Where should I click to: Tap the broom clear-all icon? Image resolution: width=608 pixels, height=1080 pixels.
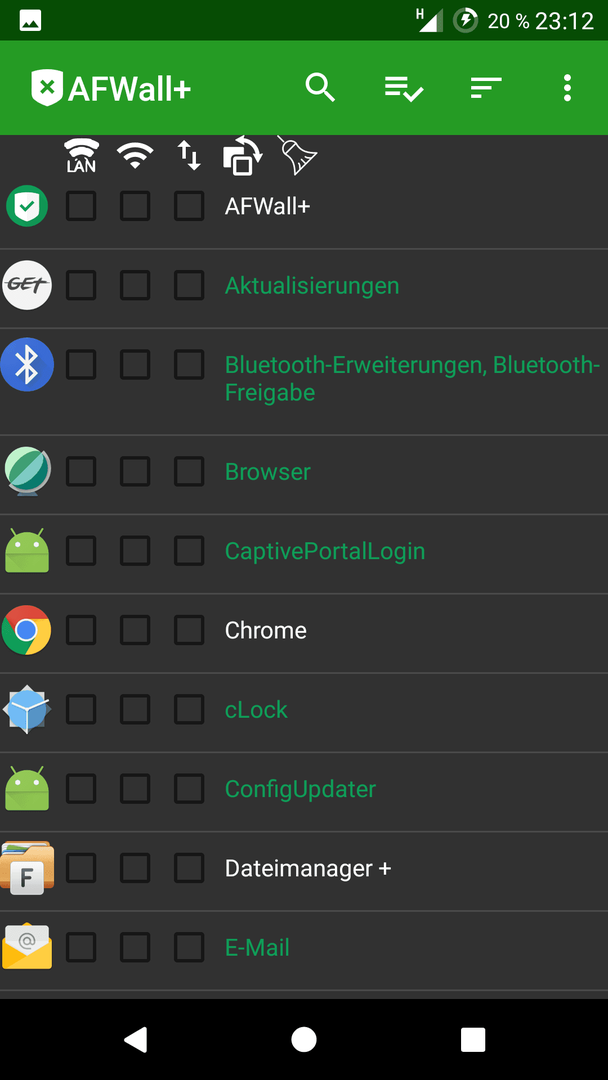pos(297,155)
